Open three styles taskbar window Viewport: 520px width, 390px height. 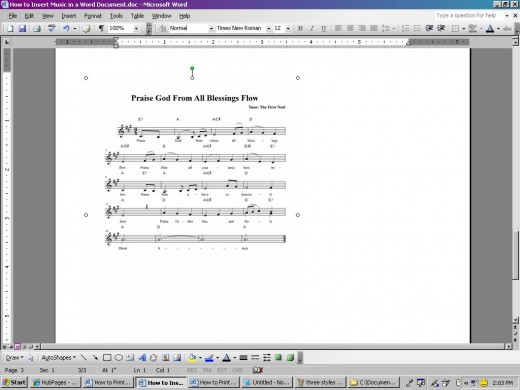pos(320,382)
